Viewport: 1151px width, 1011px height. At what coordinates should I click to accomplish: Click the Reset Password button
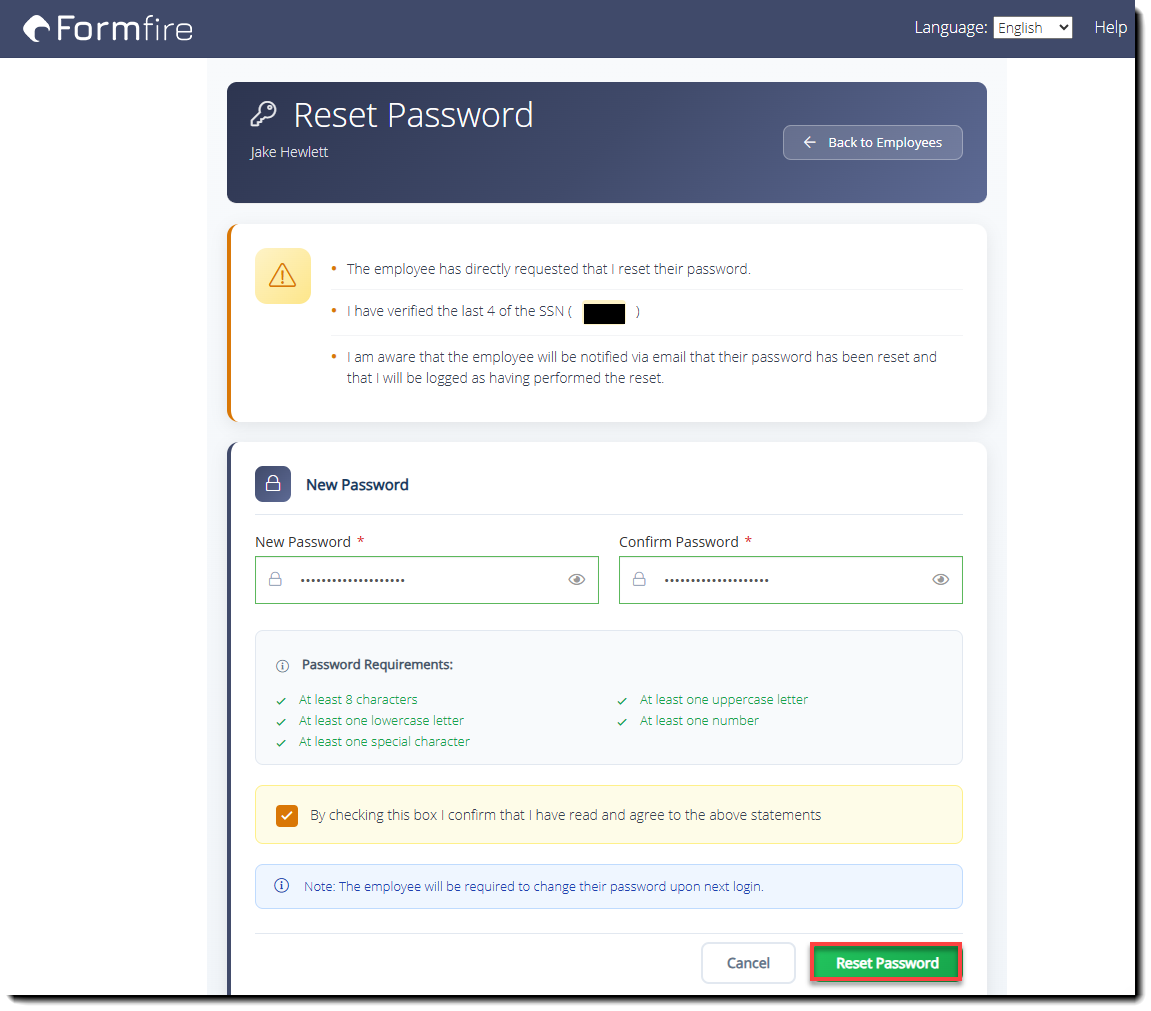885,963
